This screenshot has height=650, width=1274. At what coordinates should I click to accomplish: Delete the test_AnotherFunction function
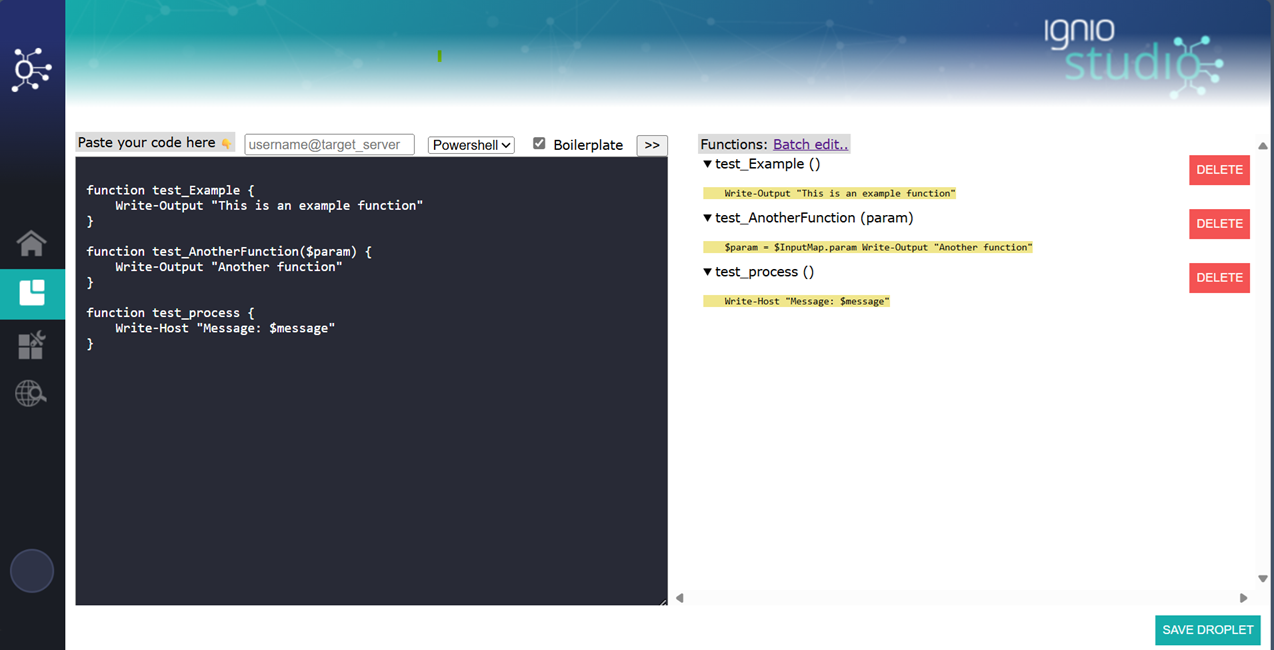click(1219, 224)
